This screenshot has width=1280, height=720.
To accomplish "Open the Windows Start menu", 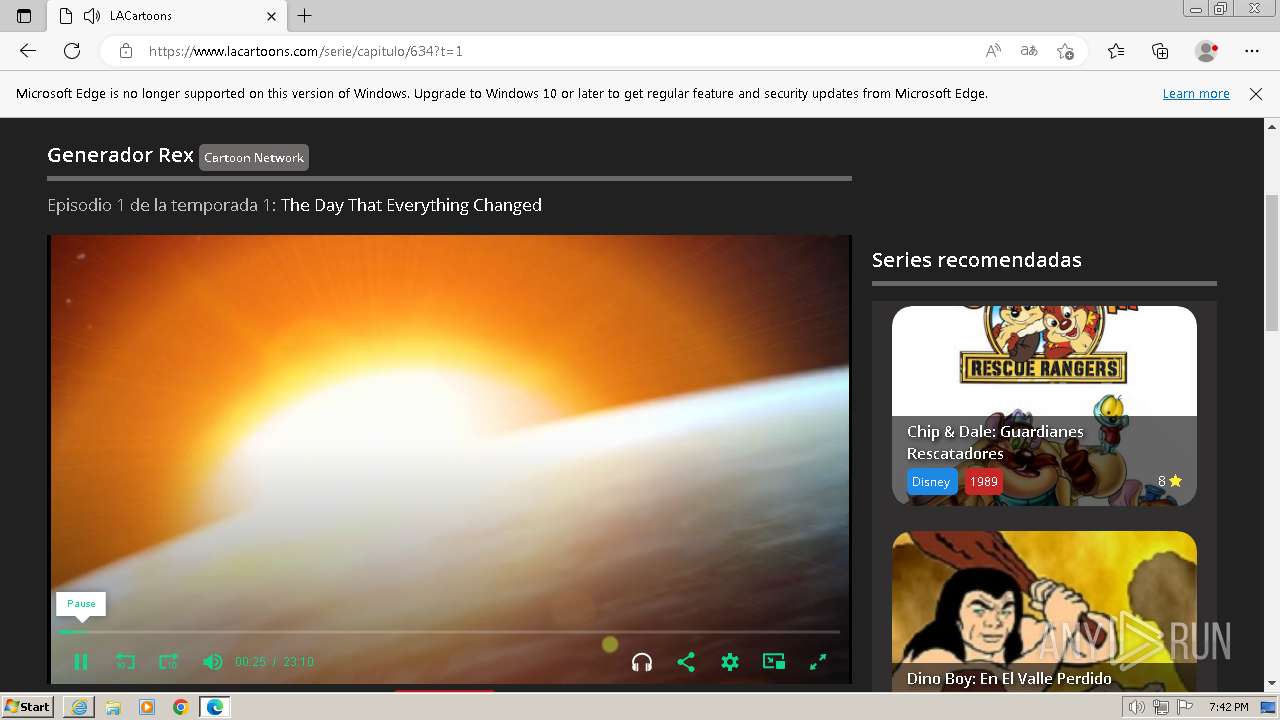I will coord(28,706).
